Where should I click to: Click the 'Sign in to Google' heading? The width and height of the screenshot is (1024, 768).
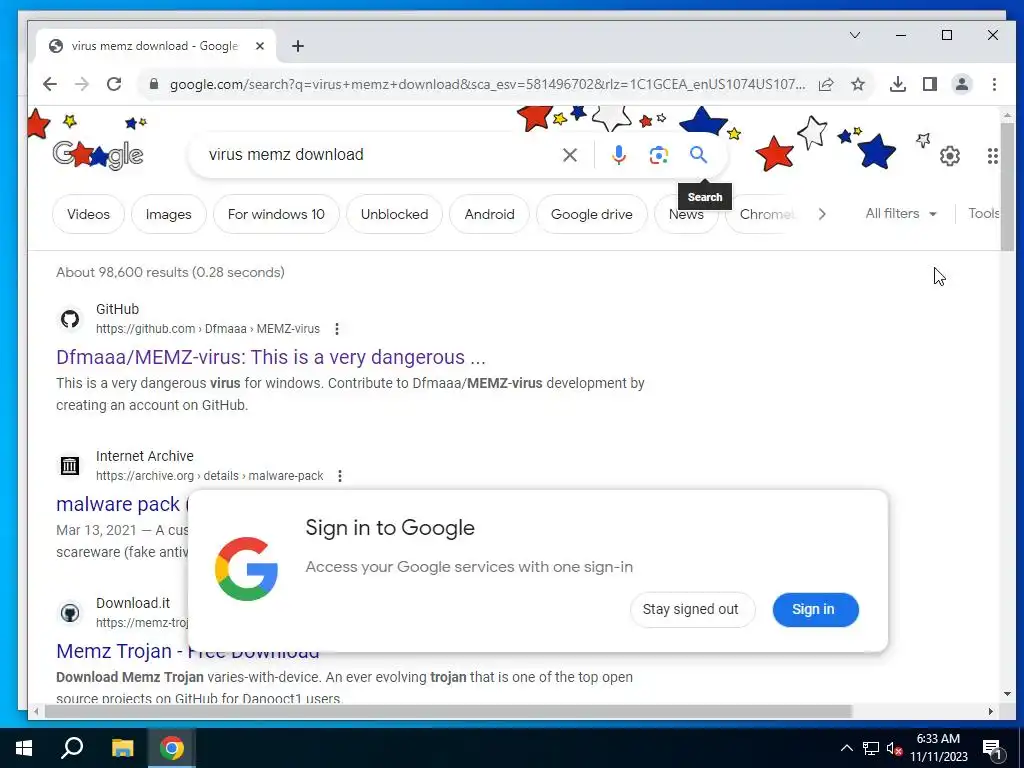(x=390, y=527)
